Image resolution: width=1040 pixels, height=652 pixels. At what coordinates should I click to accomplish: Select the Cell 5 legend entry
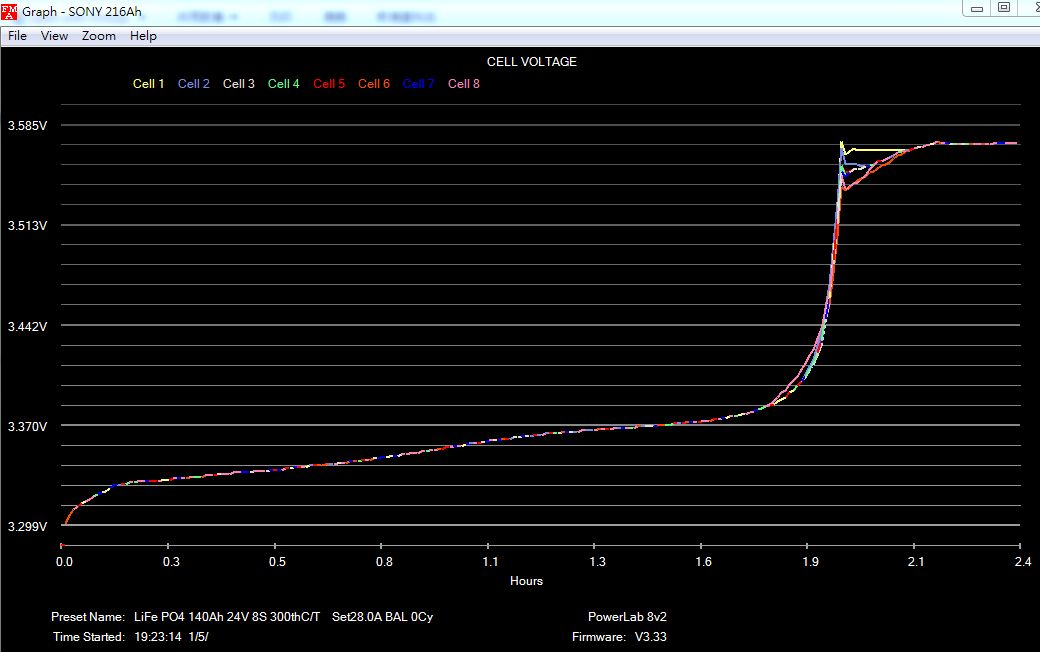click(x=328, y=84)
